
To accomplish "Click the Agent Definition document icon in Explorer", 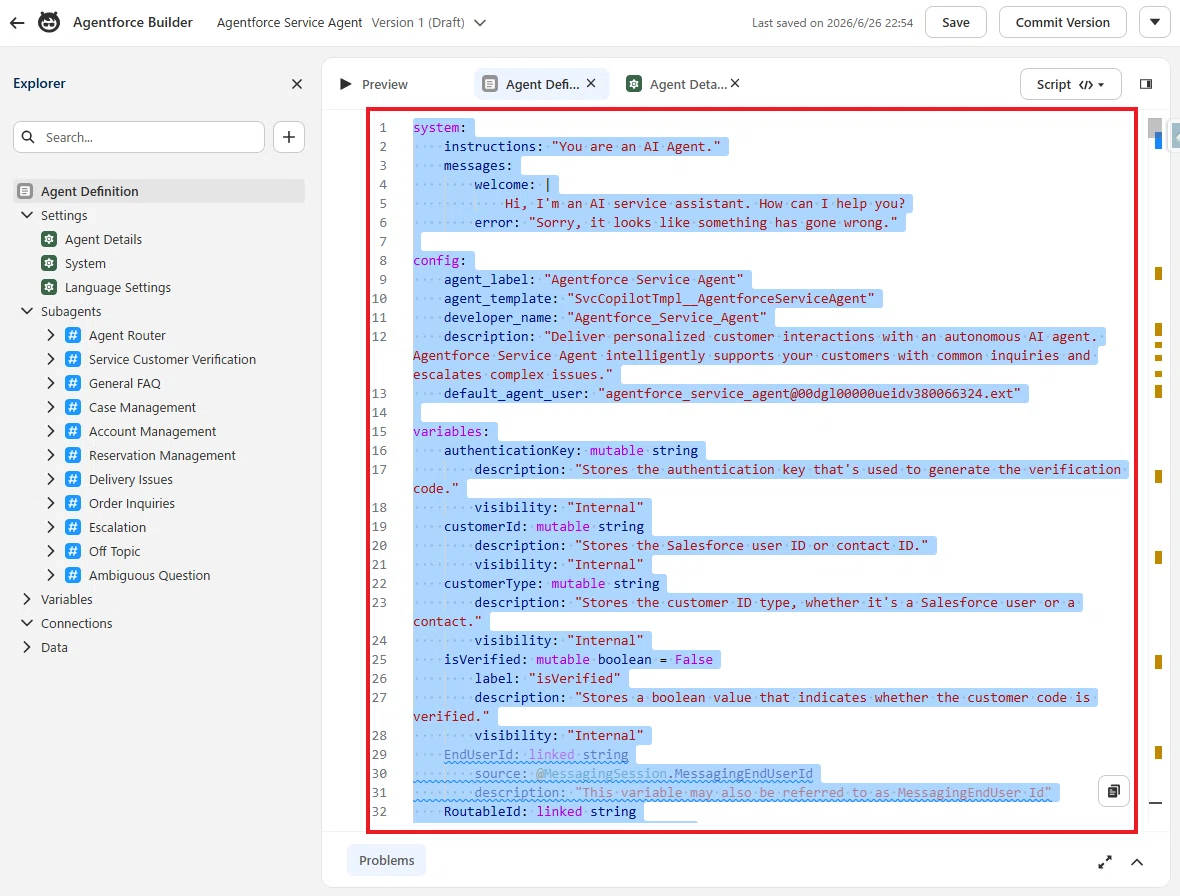I will click(25, 191).
